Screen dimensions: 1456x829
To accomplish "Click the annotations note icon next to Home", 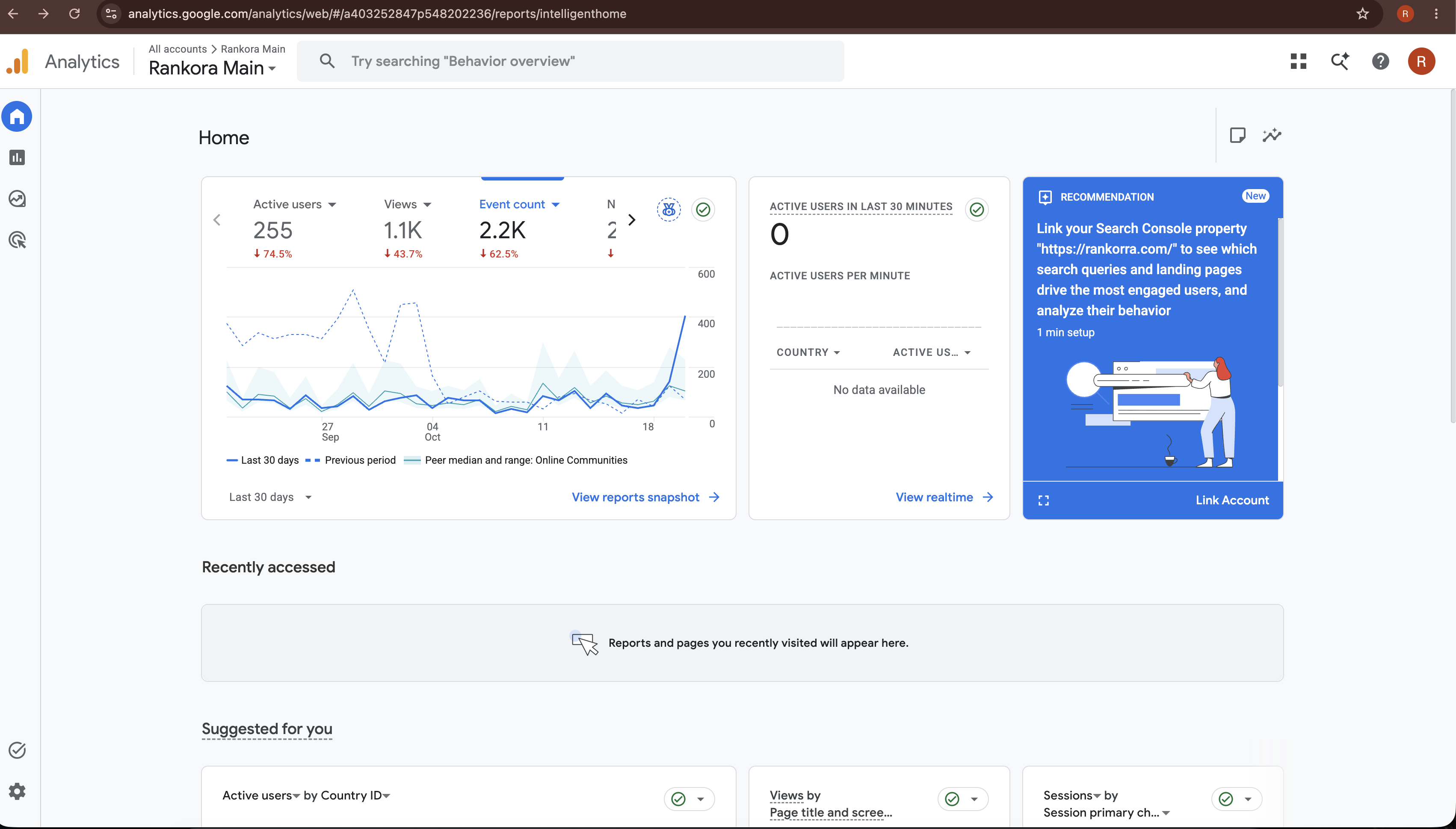I will point(1237,136).
